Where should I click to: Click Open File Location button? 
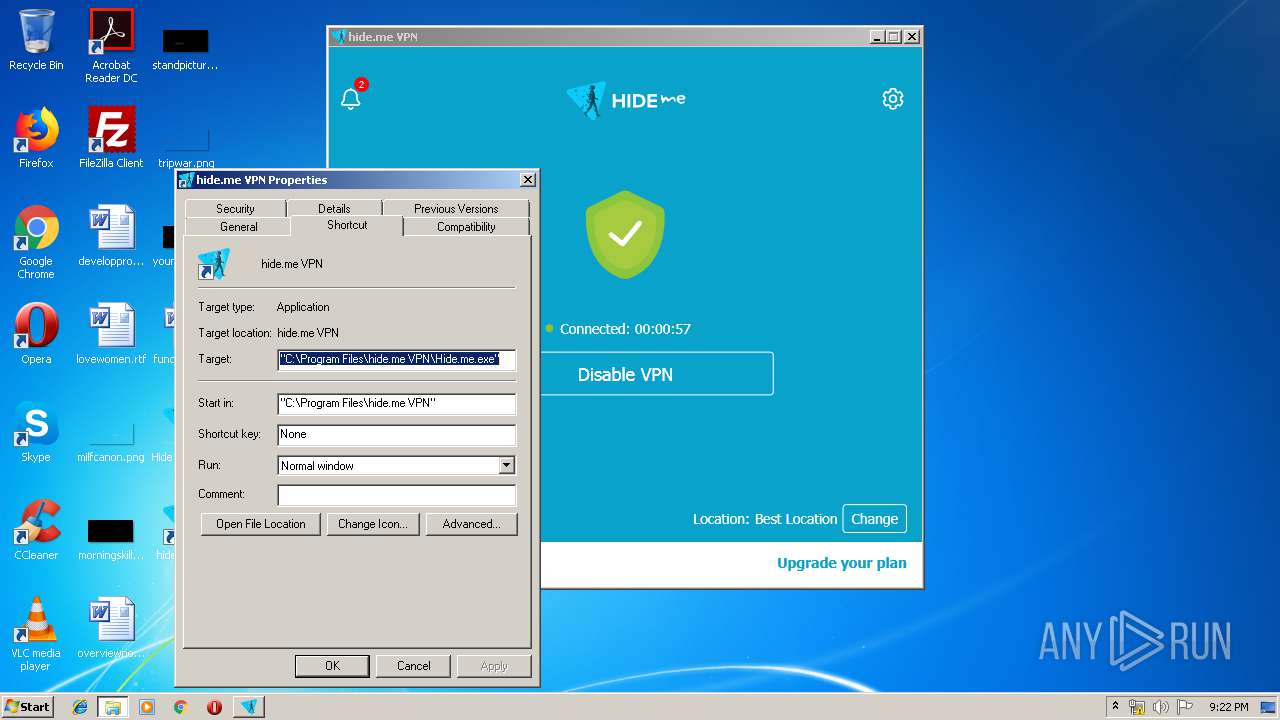261,524
